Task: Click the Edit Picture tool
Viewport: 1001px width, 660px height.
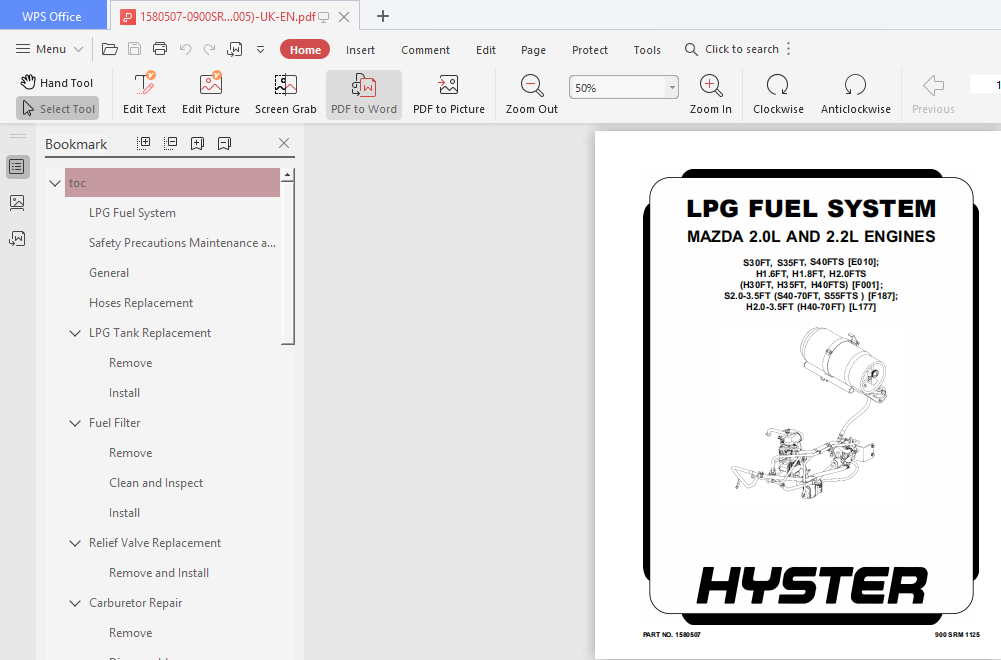Action: click(211, 94)
